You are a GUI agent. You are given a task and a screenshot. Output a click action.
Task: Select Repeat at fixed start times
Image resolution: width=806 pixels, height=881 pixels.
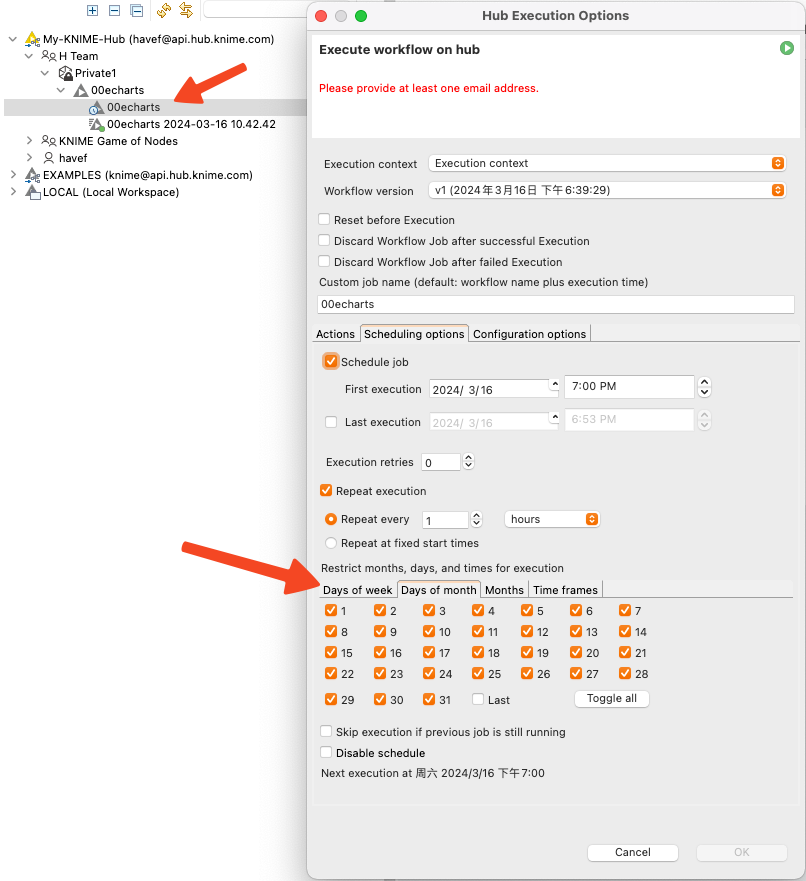tap(331, 543)
